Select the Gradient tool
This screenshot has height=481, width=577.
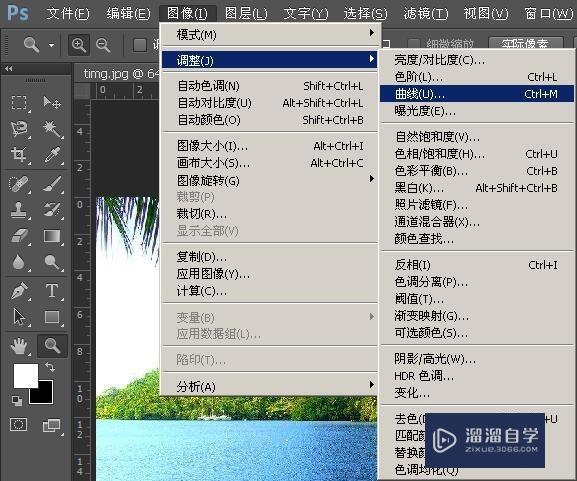tap(52, 236)
